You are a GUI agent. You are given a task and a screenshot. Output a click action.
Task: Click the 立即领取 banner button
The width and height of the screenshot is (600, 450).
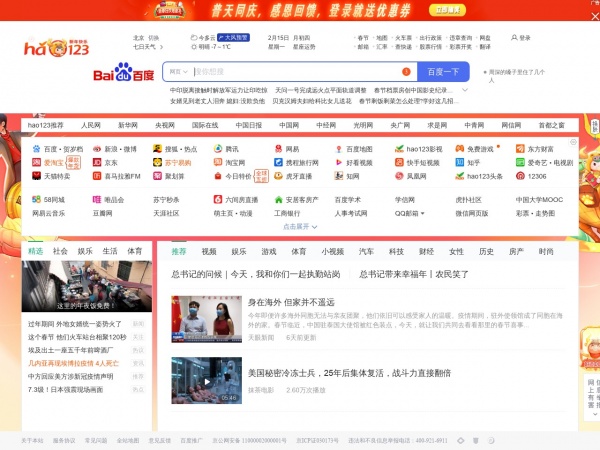point(447,10)
